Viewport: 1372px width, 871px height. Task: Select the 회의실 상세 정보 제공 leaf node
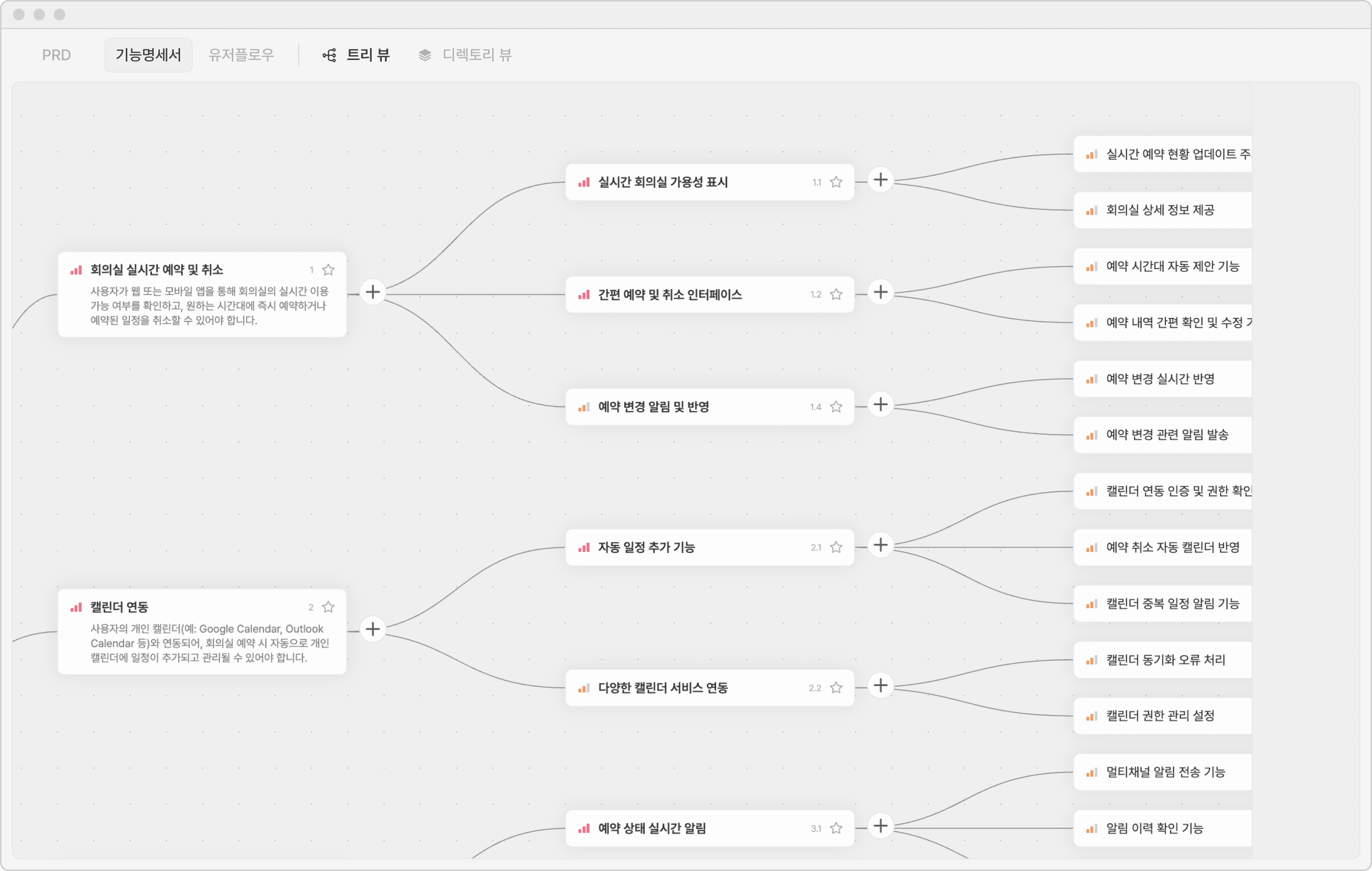click(x=1160, y=210)
